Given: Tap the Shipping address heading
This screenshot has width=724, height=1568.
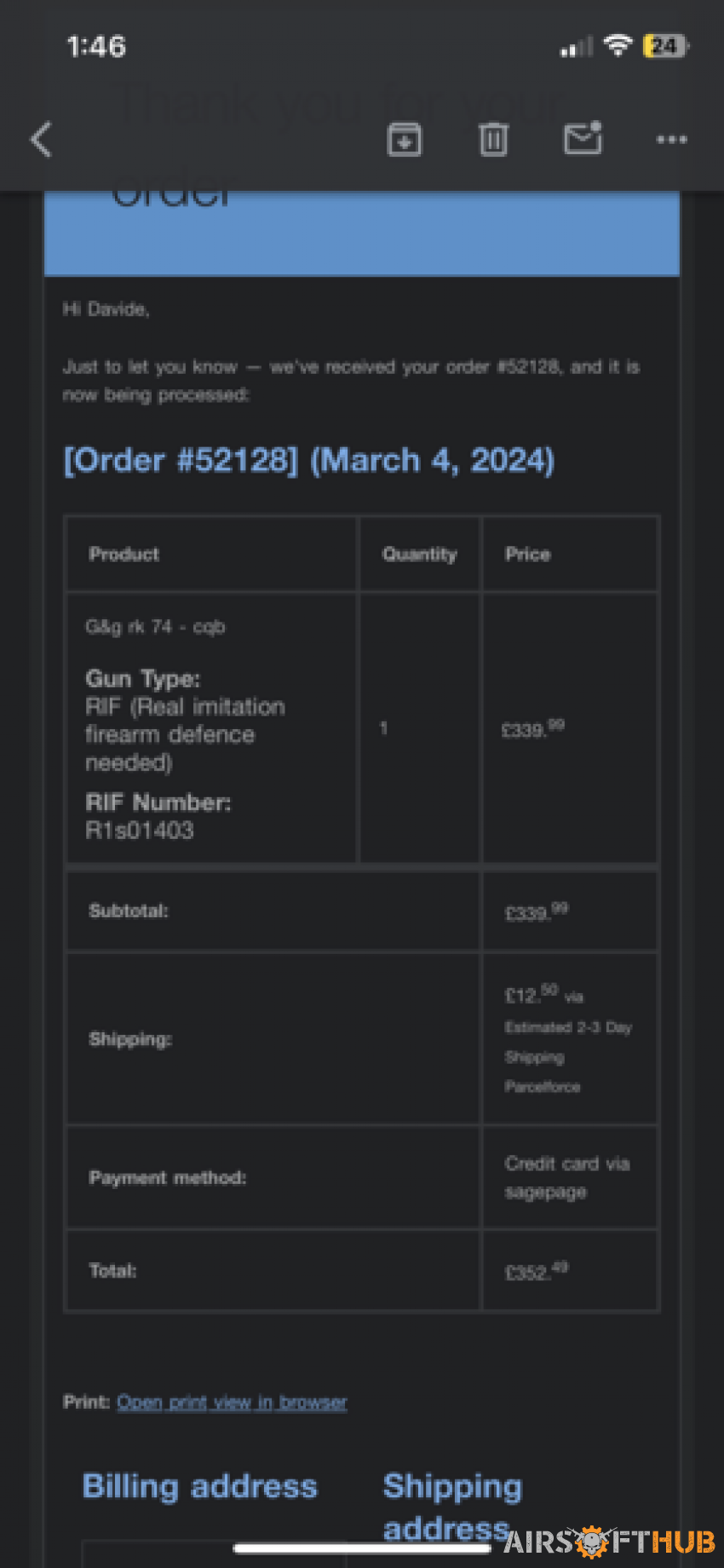Looking at the screenshot, I should pyautogui.click(x=452, y=1507).
